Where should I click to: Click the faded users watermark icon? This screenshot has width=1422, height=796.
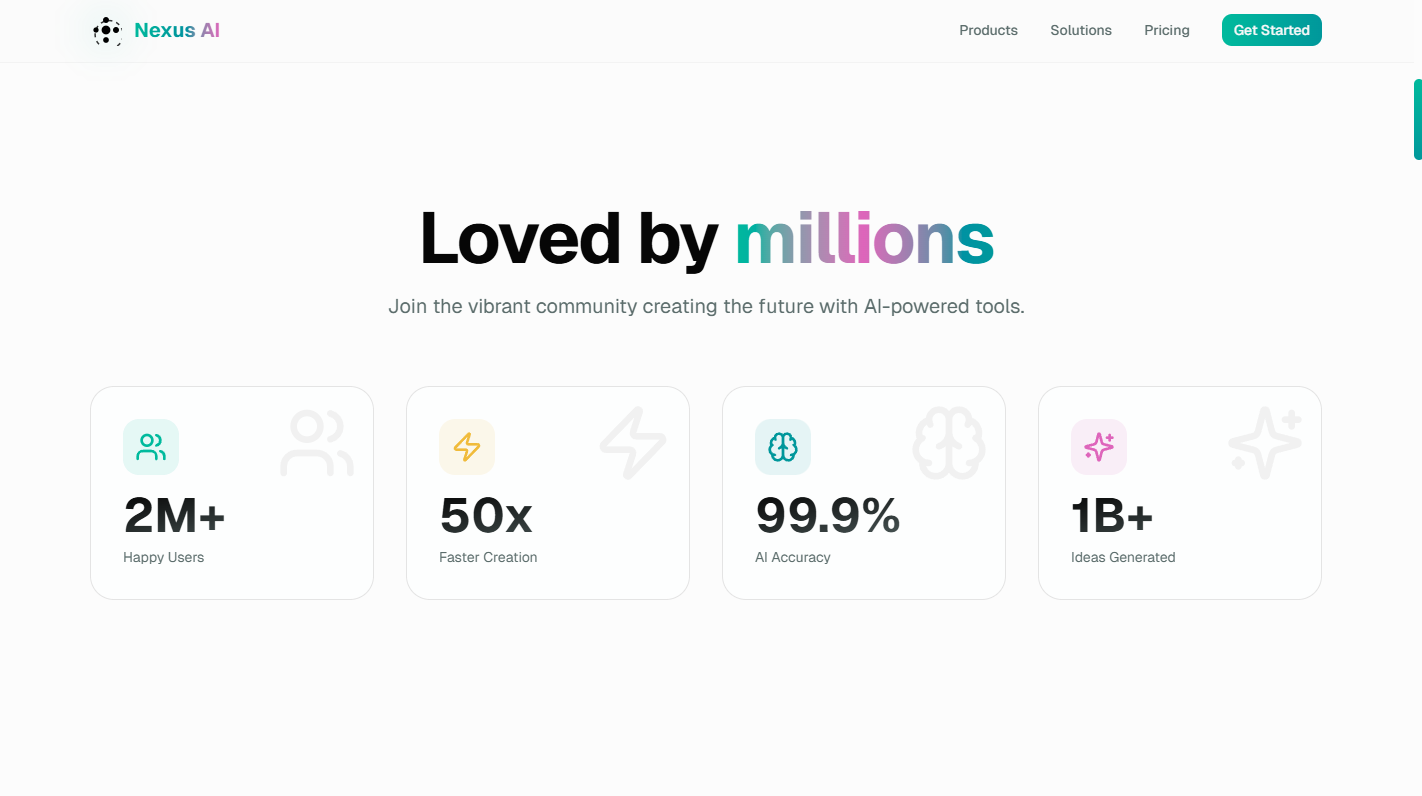point(317,443)
